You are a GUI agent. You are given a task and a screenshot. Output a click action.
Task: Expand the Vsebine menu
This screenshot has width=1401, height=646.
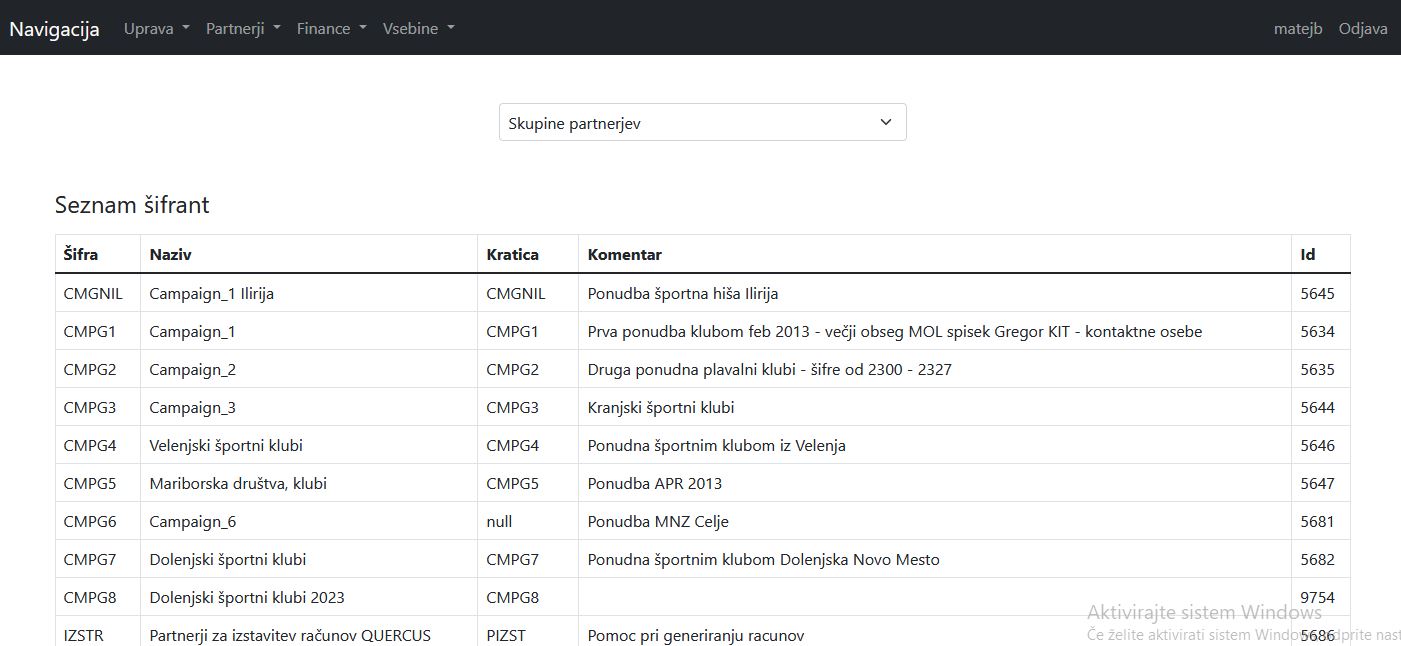tap(418, 29)
